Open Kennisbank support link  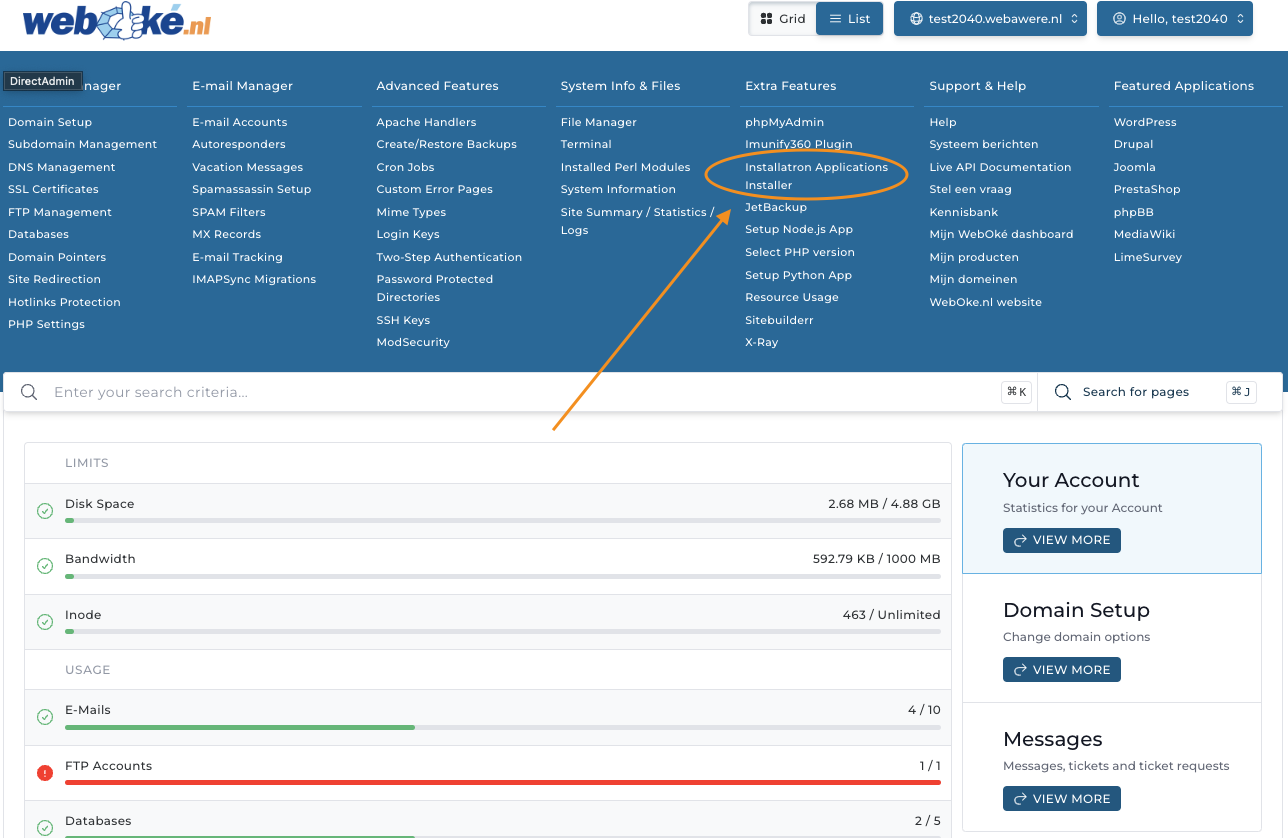click(964, 212)
